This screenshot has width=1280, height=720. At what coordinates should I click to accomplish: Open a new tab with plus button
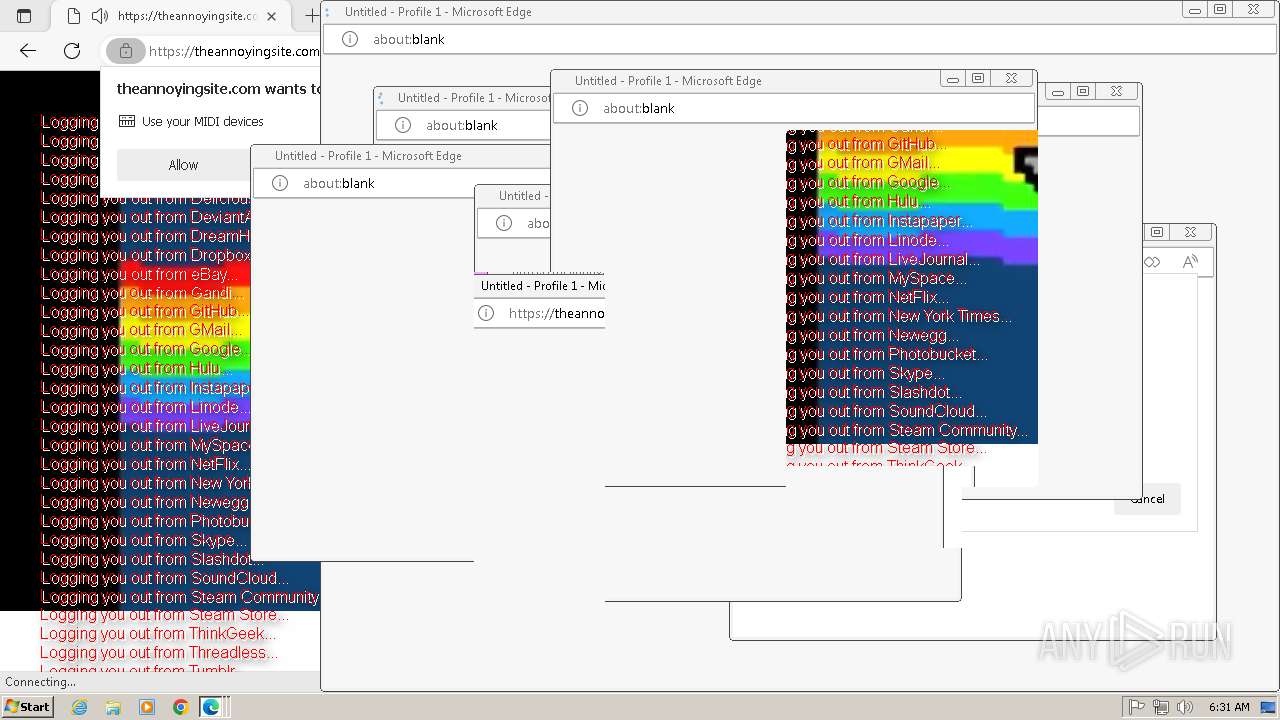311,16
